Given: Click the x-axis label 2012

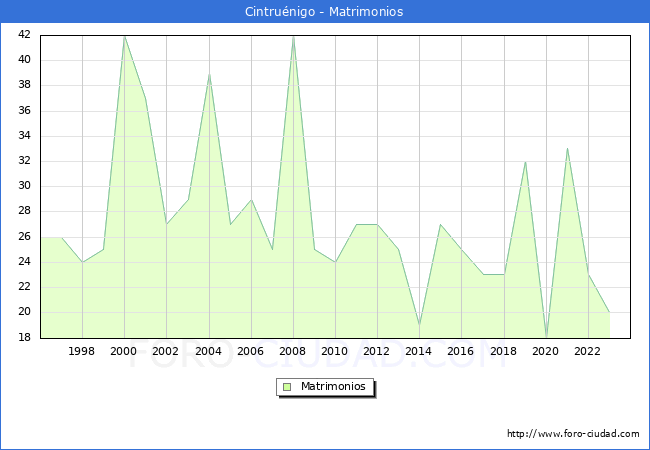Looking at the screenshot, I should 376,351.
